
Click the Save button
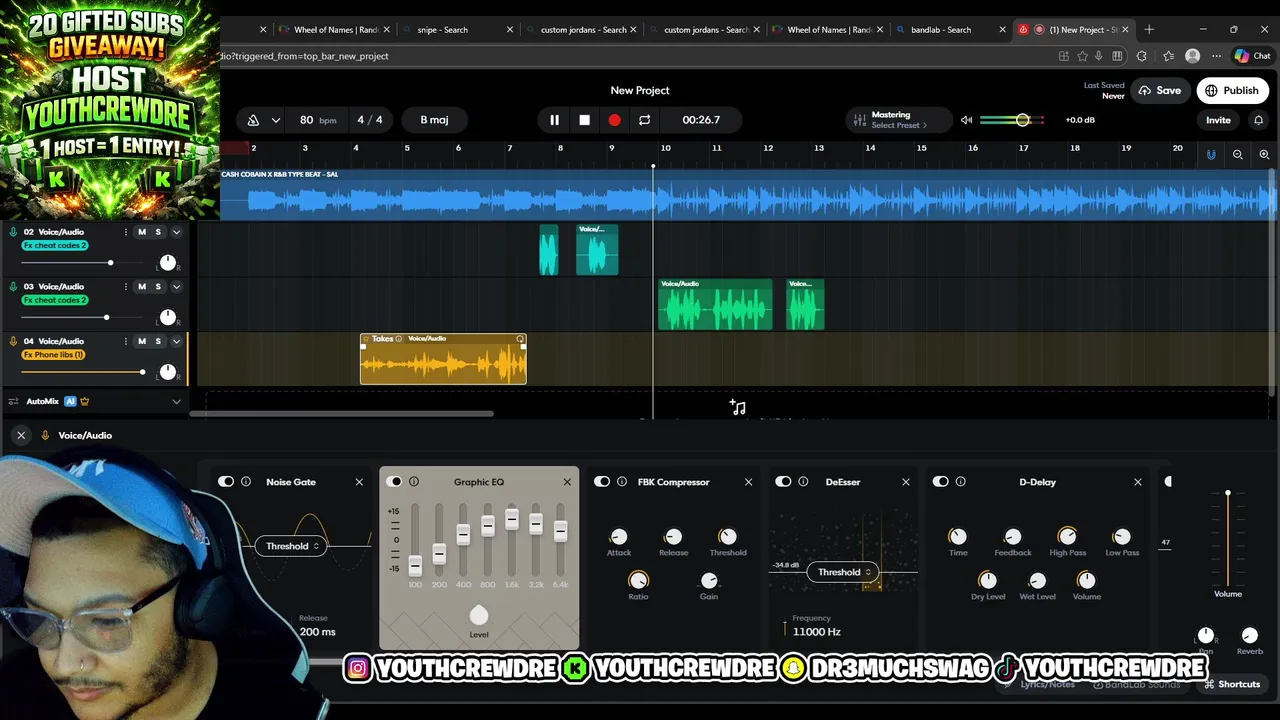(x=1158, y=91)
